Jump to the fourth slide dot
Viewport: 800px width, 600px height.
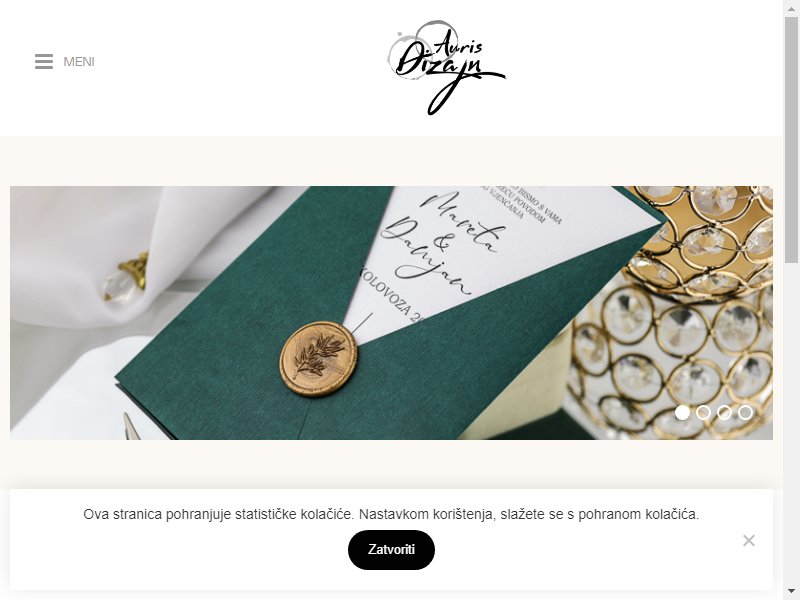(x=745, y=412)
